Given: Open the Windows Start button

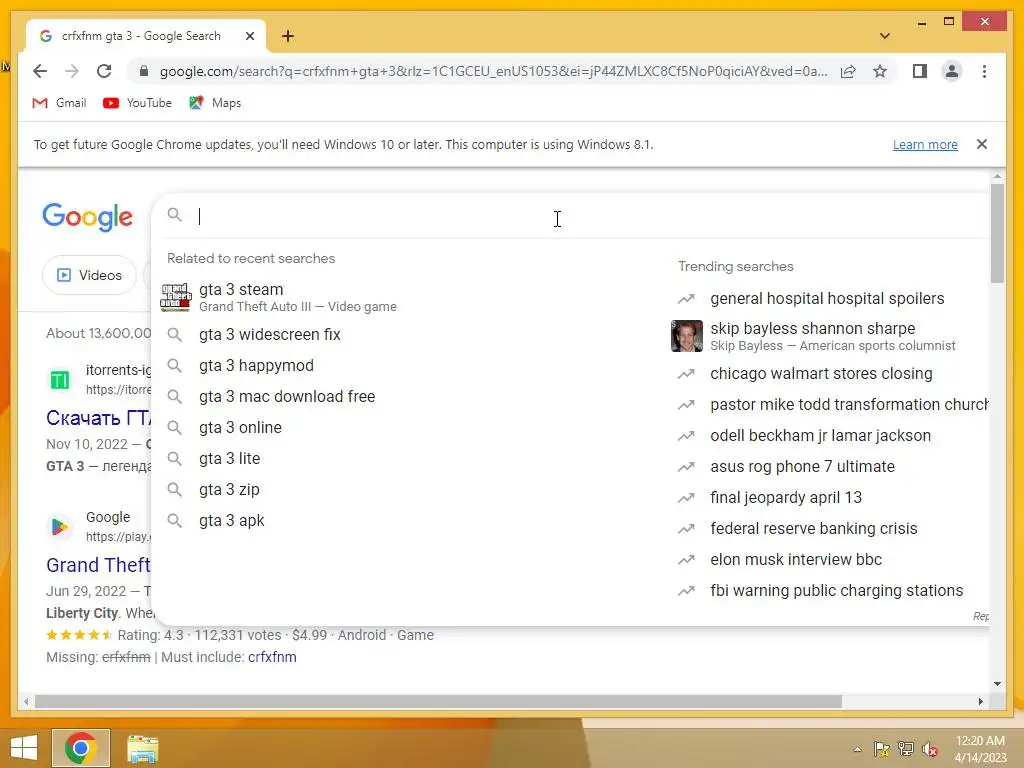Looking at the screenshot, I should (x=24, y=748).
